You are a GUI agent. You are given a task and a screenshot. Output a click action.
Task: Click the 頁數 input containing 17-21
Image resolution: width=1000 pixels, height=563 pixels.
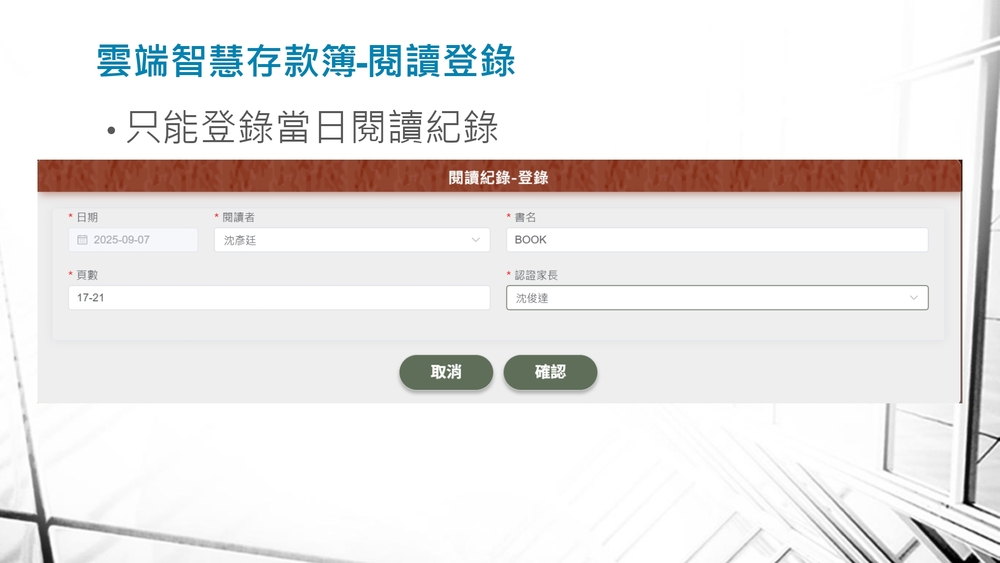[279, 298]
